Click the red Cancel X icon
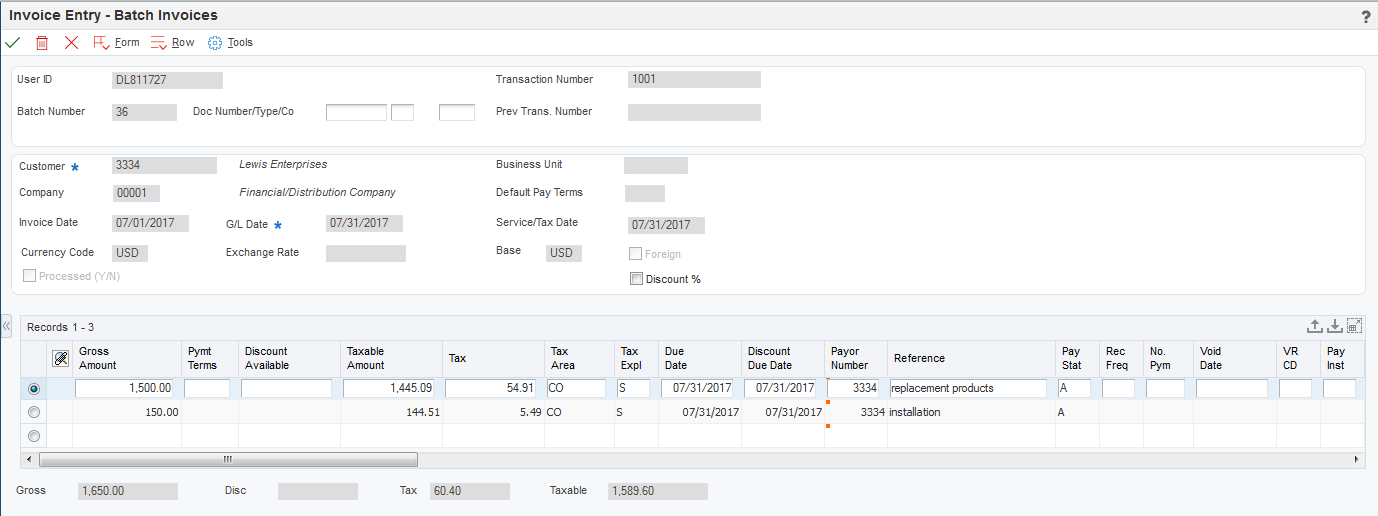The image size is (1378, 516). point(71,43)
